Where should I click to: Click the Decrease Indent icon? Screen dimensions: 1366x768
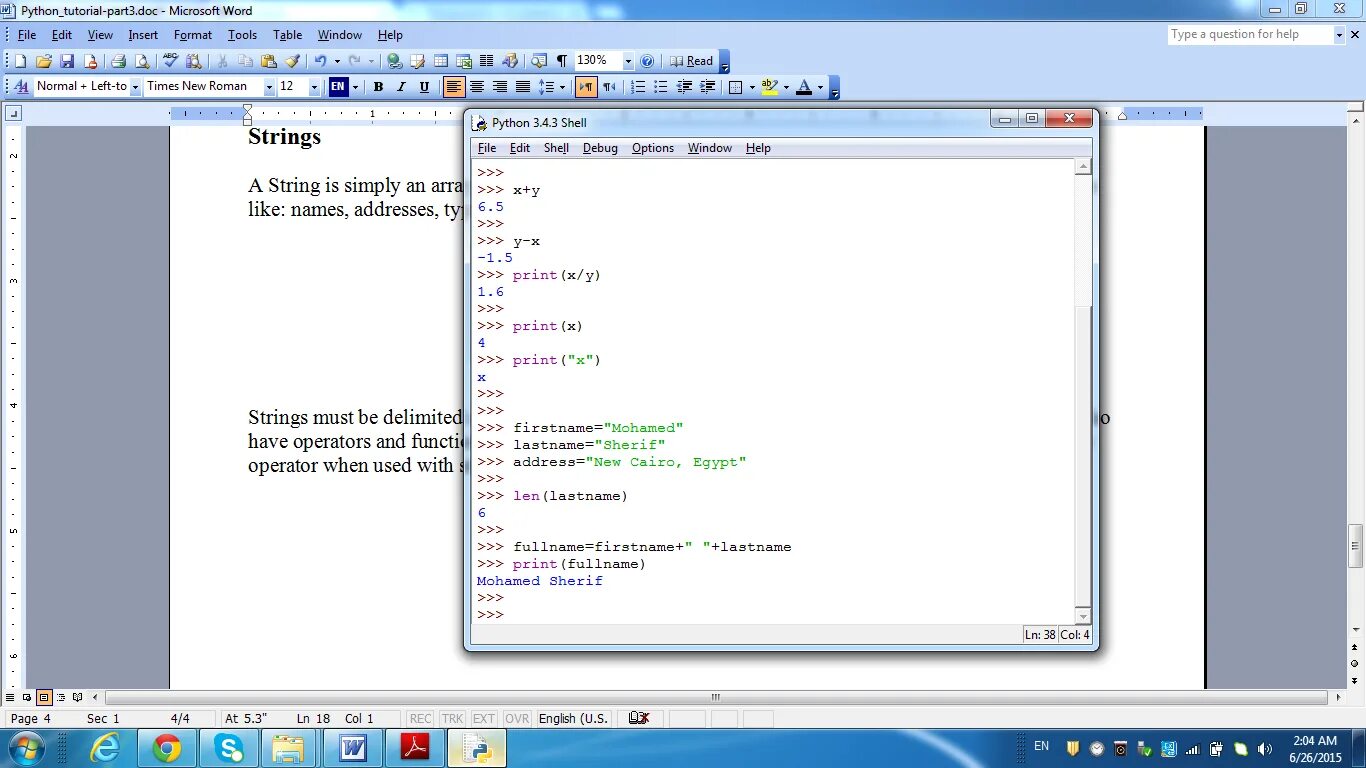[684, 87]
